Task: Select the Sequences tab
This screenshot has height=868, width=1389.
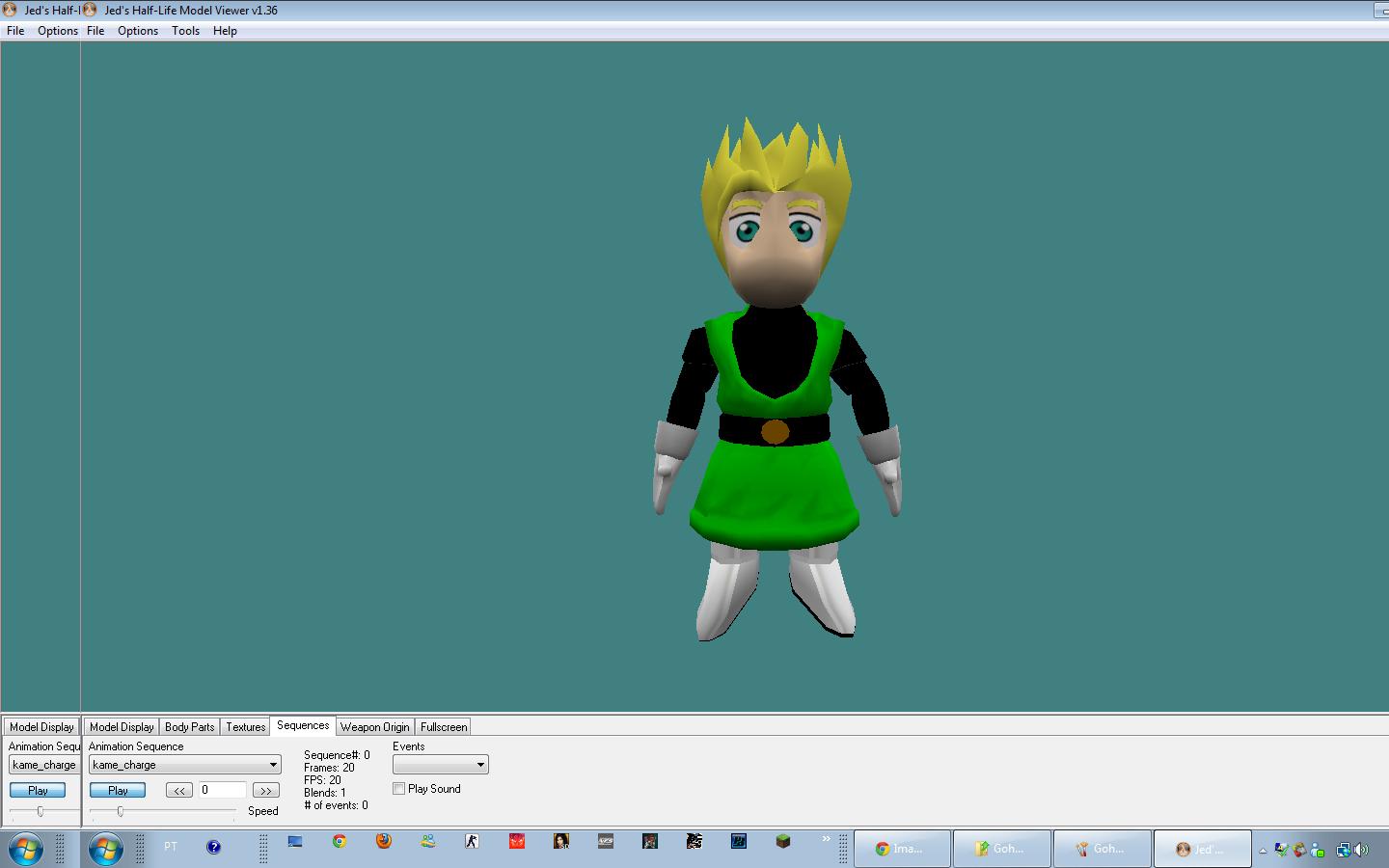Action: [303, 725]
